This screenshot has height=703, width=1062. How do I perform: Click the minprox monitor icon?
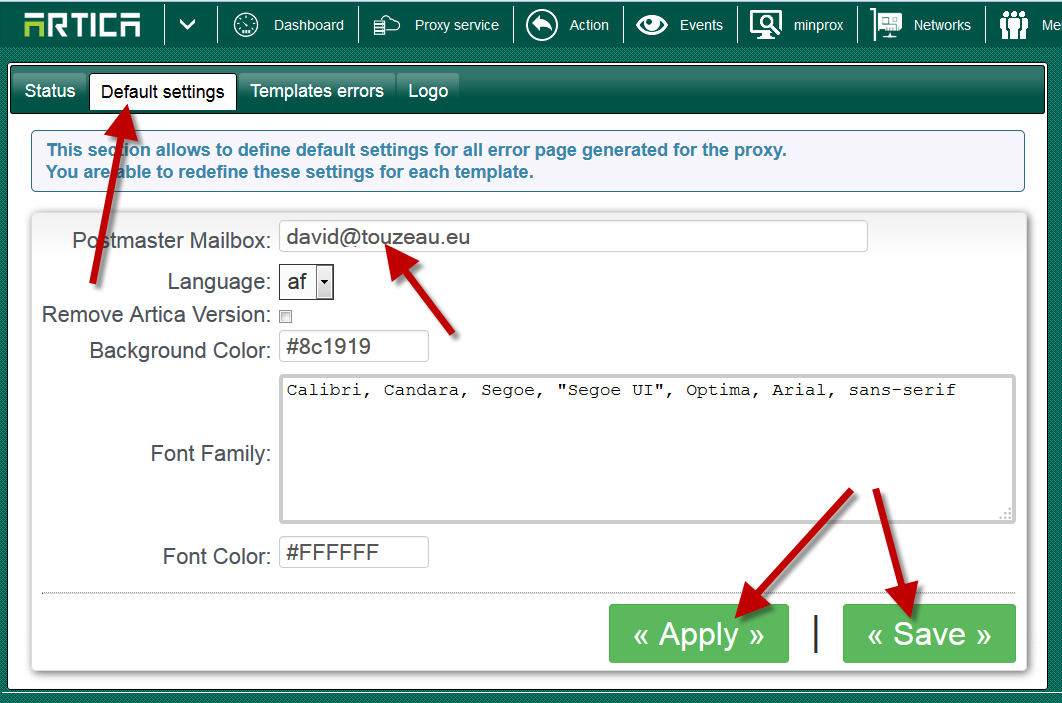click(766, 25)
